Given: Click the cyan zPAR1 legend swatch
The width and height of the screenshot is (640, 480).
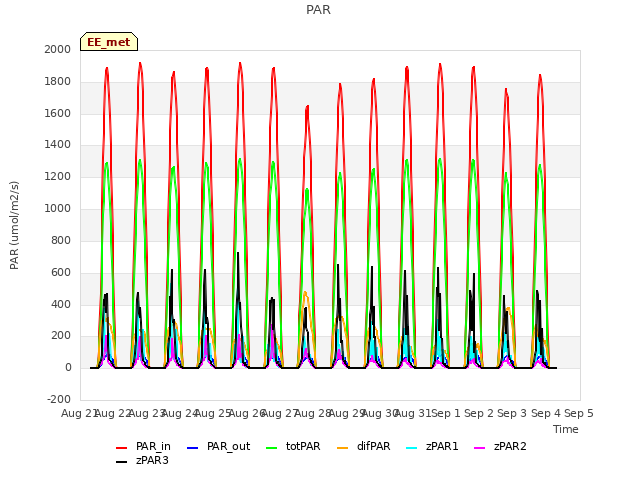Looking at the screenshot, I should 412,448.
